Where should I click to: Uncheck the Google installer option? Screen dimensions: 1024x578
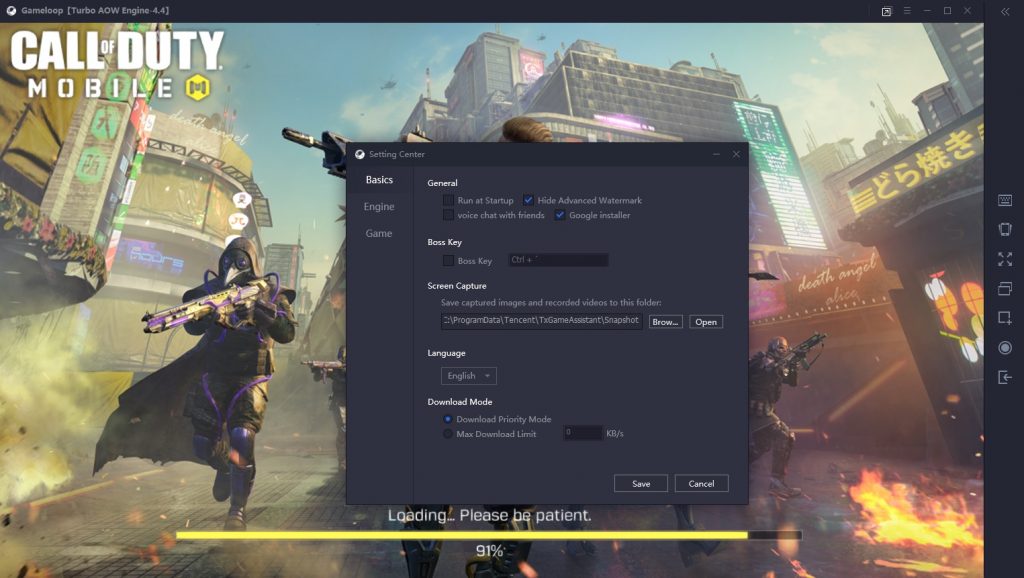[x=560, y=215]
